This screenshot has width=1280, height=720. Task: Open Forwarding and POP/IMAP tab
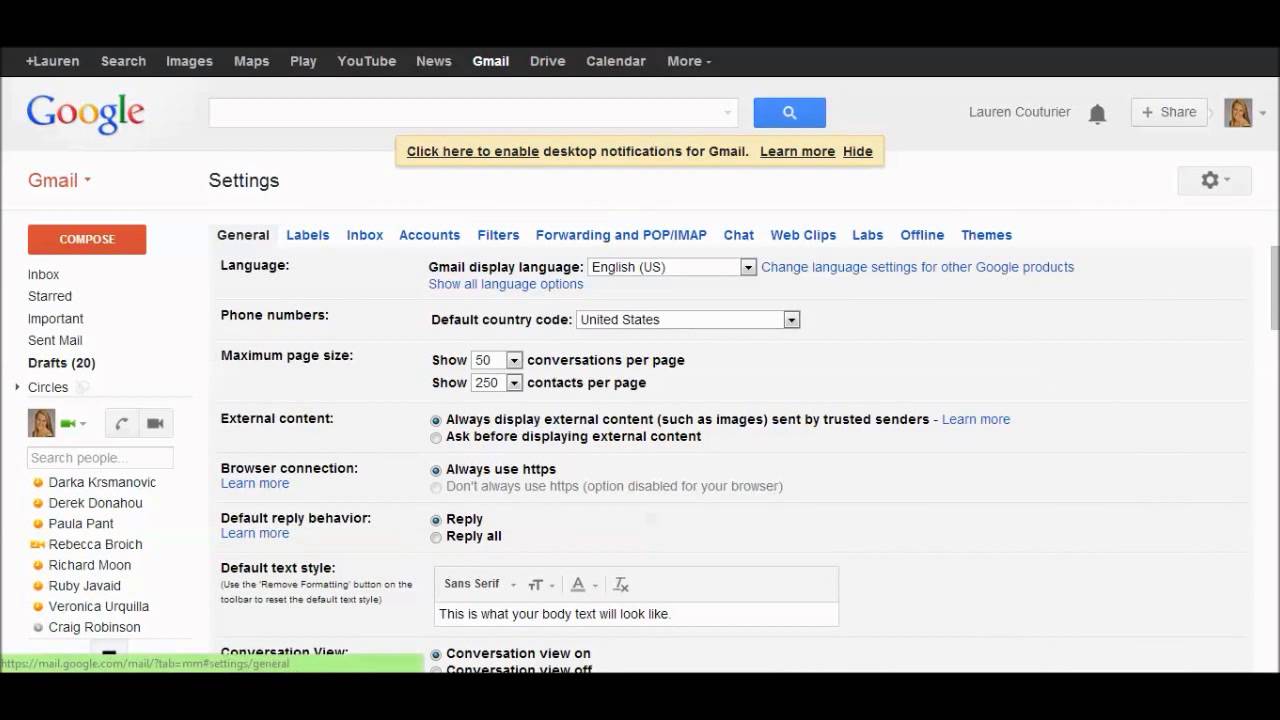click(x=621, y=235)
